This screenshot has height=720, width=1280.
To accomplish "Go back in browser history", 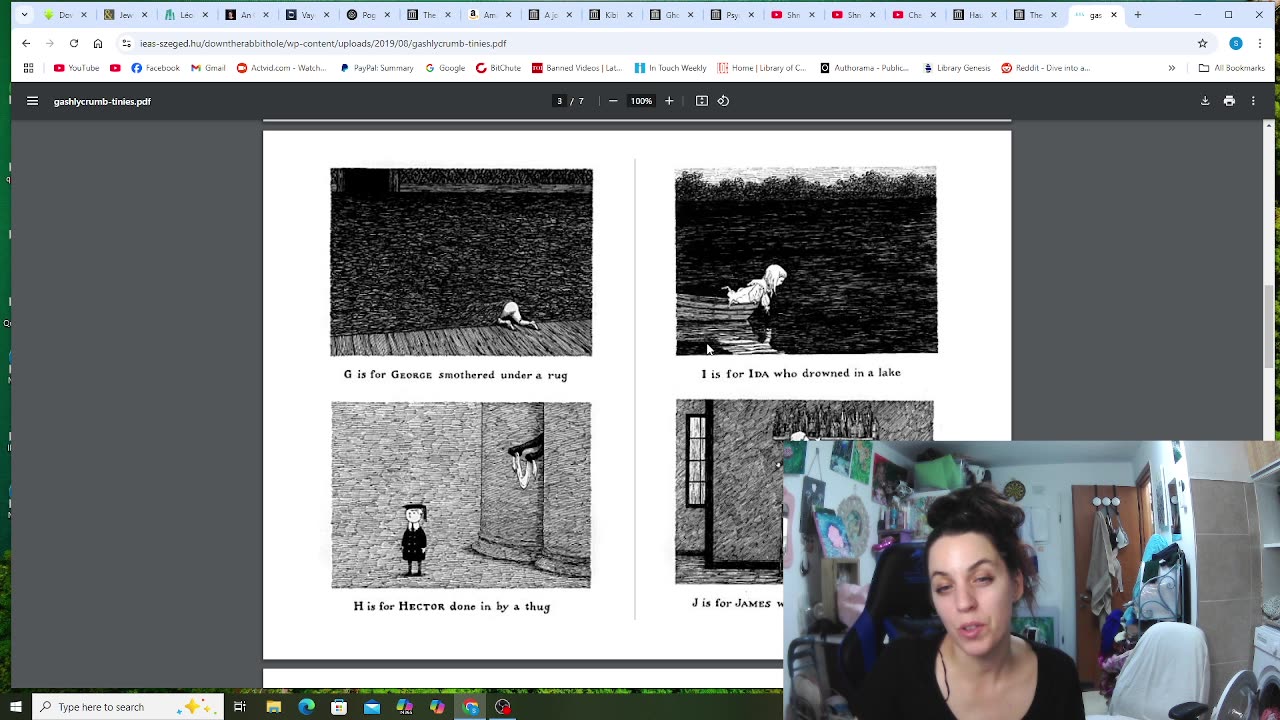I will pyautogui.click(x=26, y=43).
